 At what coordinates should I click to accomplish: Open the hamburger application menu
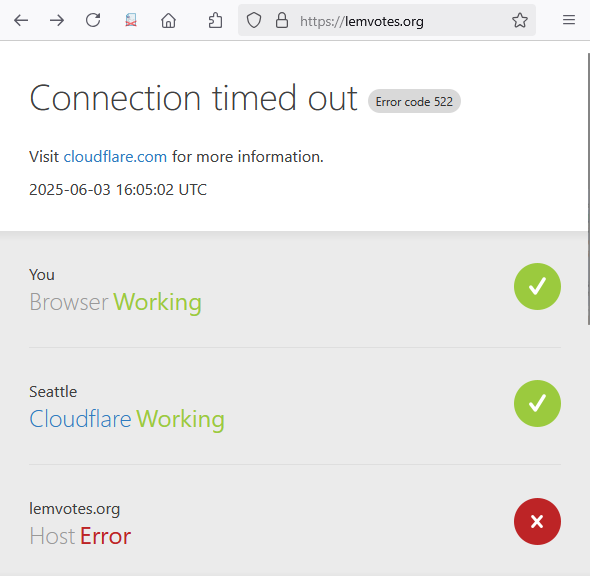[569, 20]
